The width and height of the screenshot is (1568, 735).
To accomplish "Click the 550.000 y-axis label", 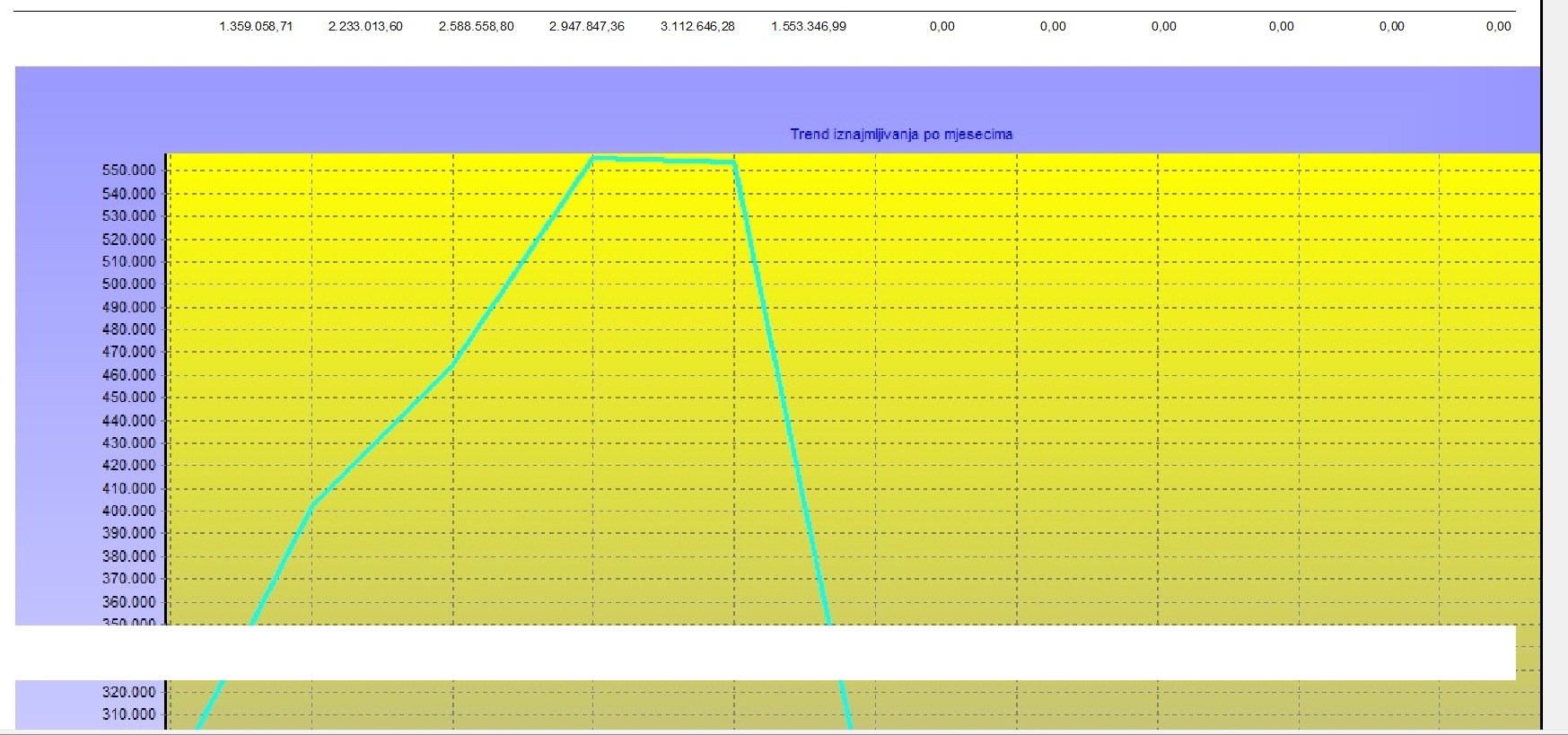I will pos(128,171).
